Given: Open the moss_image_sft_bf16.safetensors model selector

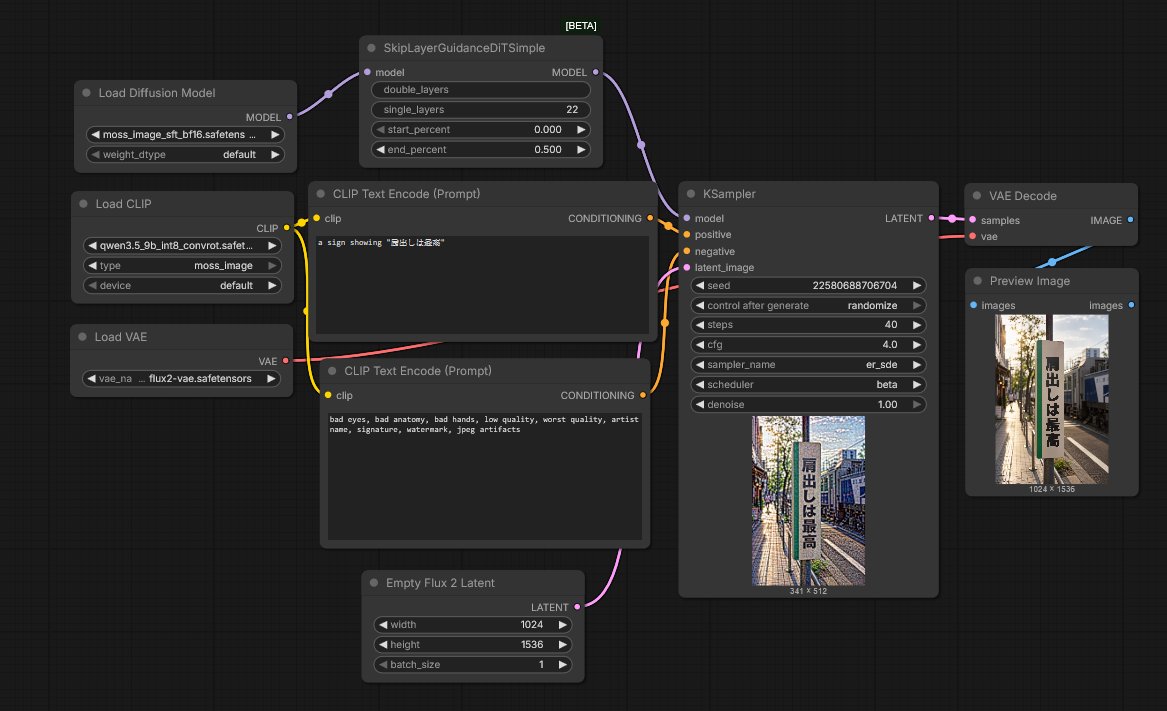Looking at the screenshot, I should point(185,135).
